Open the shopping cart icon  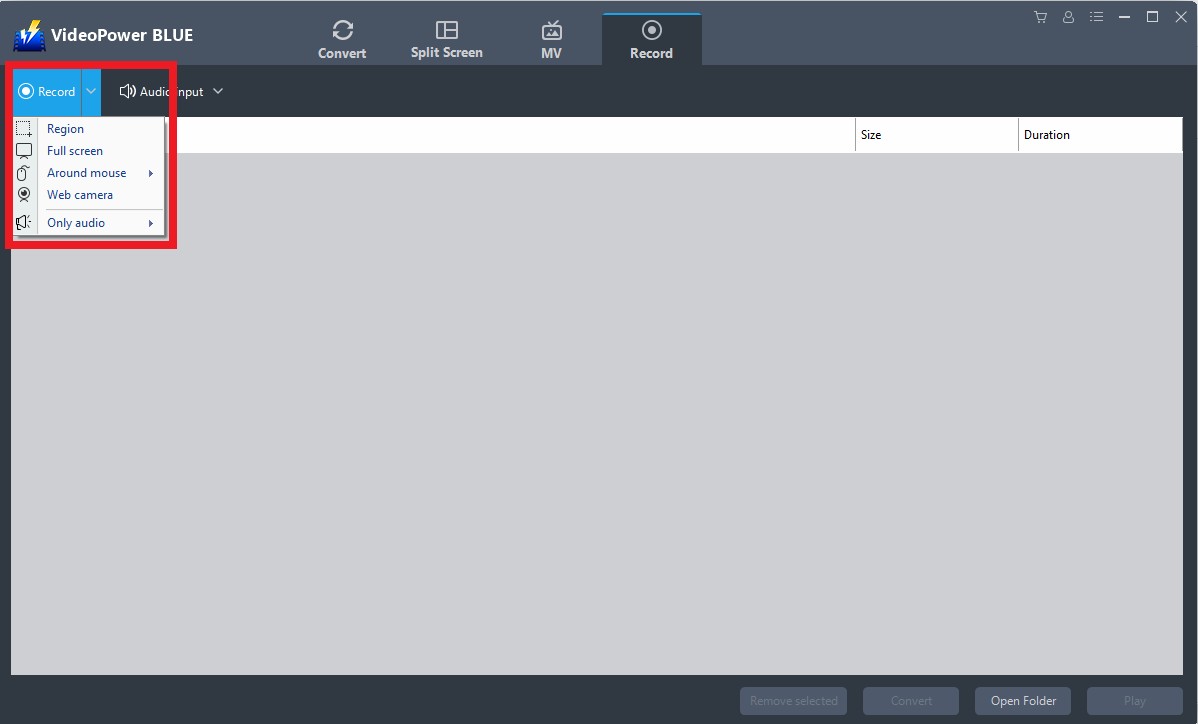1040,17
